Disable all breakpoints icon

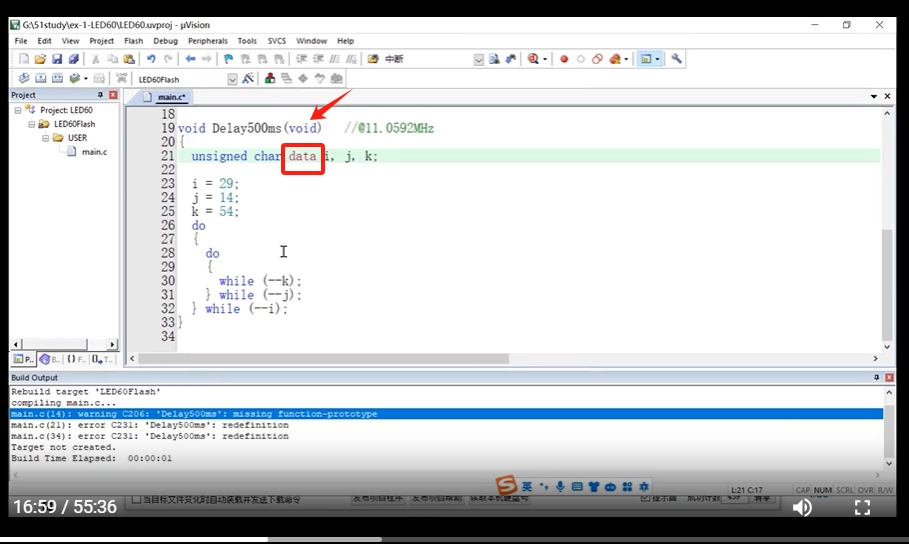pos(597,59)
